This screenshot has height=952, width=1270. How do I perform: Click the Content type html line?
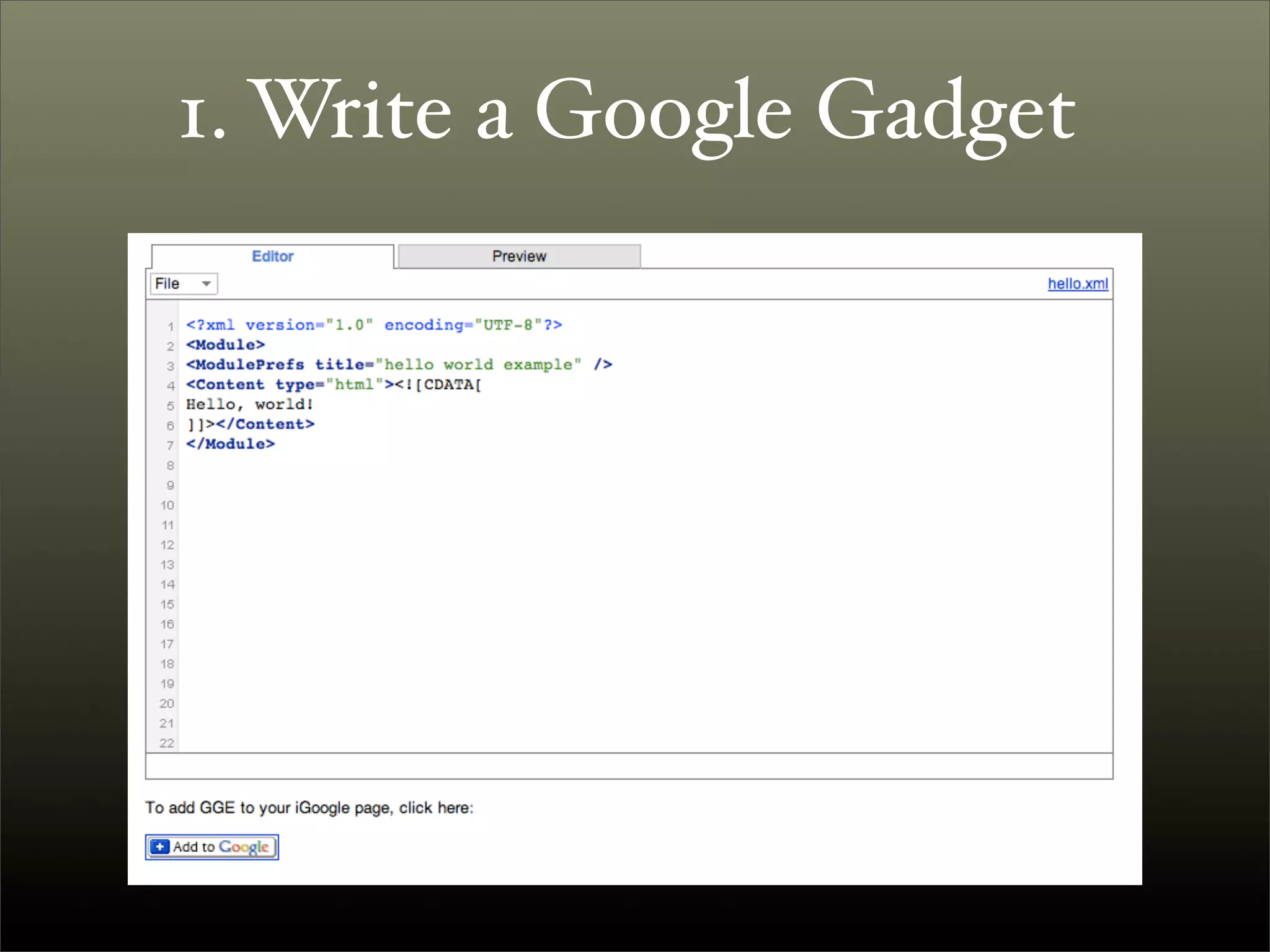(x=334, y=384)
